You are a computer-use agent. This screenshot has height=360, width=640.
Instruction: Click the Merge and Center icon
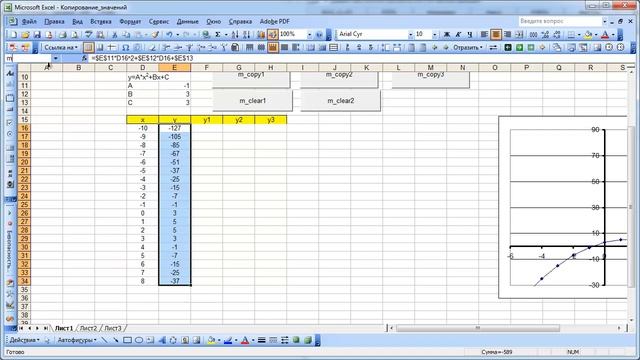[x=519, y=35]
